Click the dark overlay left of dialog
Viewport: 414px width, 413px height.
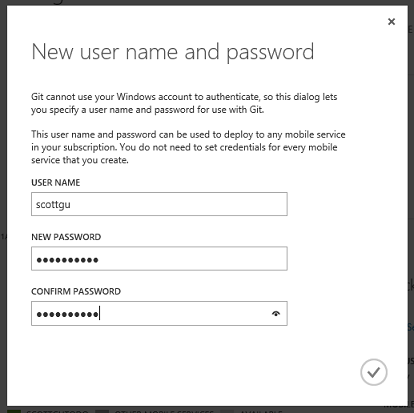click(x=3, y=133)
